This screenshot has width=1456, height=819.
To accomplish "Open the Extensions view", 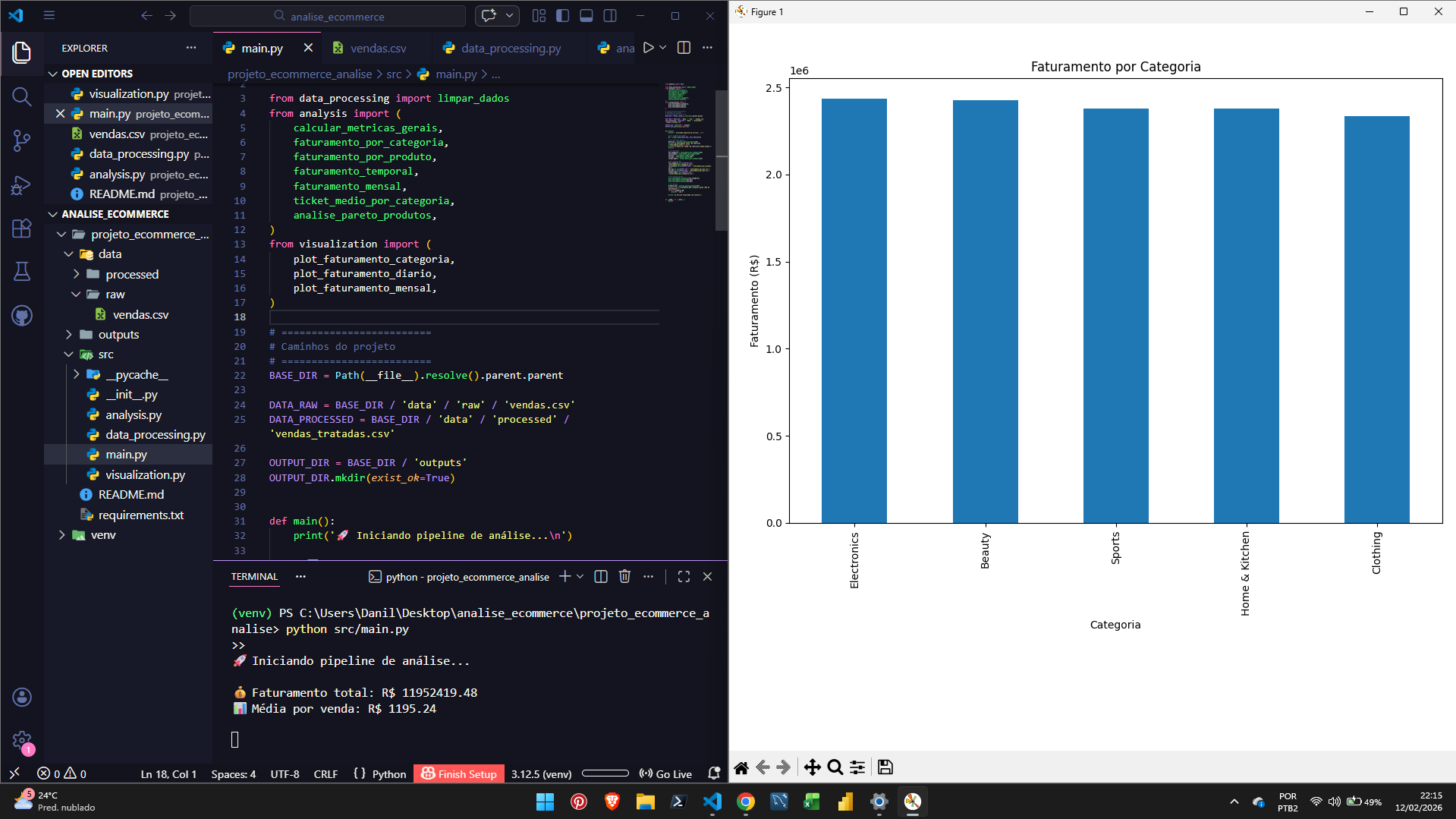I will click(22, 228).
